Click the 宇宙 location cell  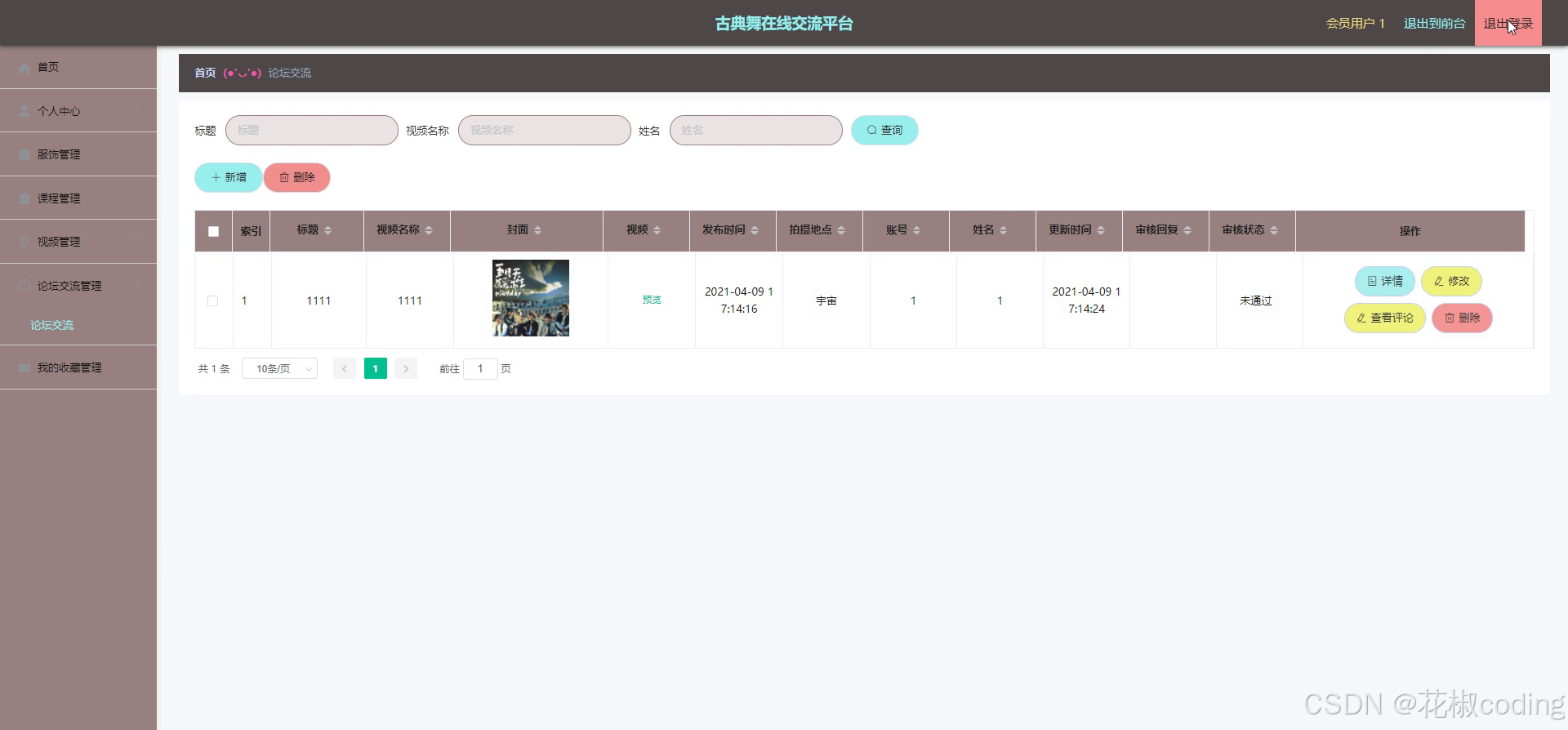[x=826, y=300]
